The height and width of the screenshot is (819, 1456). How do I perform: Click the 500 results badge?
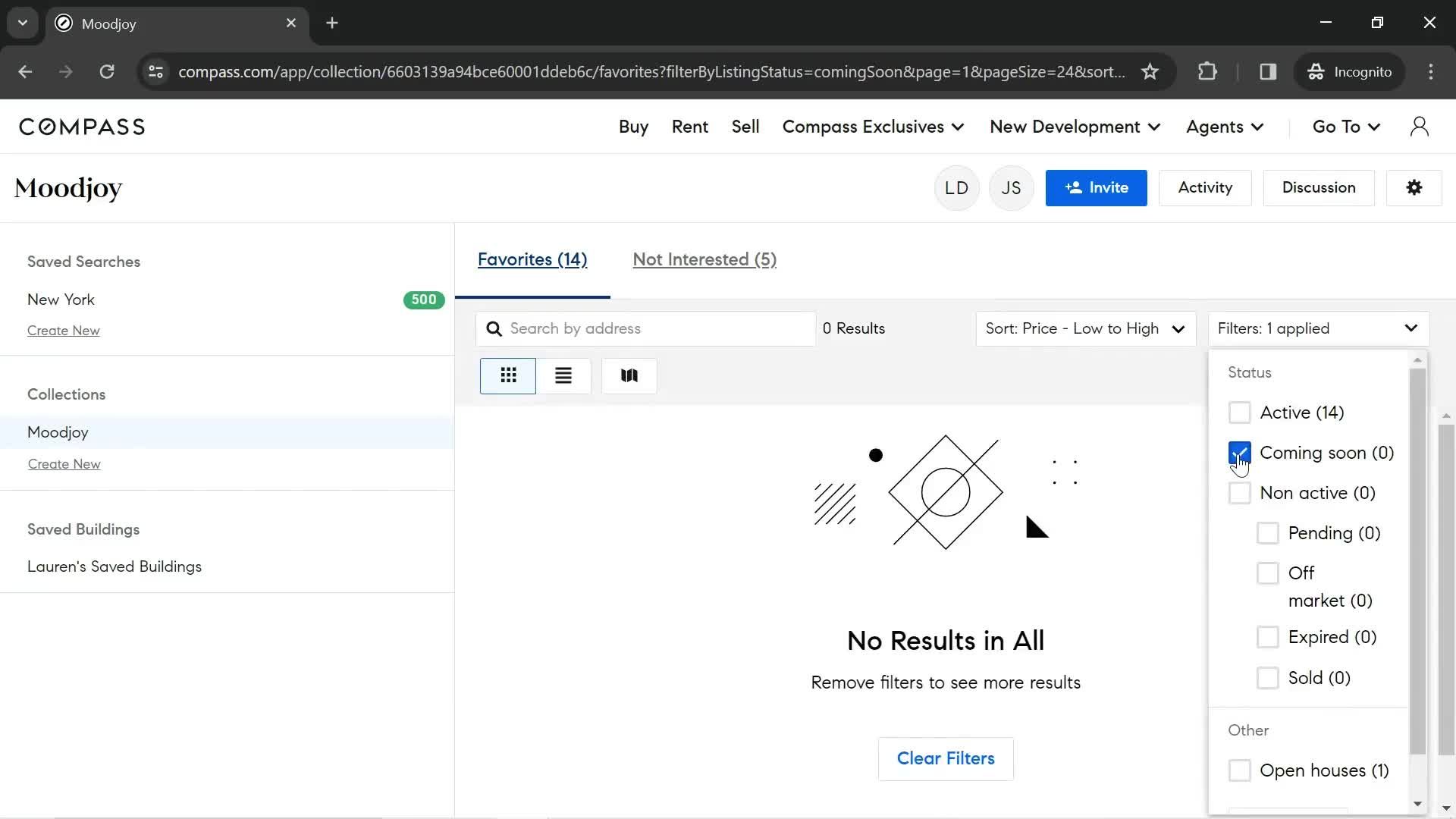[424, 300]
